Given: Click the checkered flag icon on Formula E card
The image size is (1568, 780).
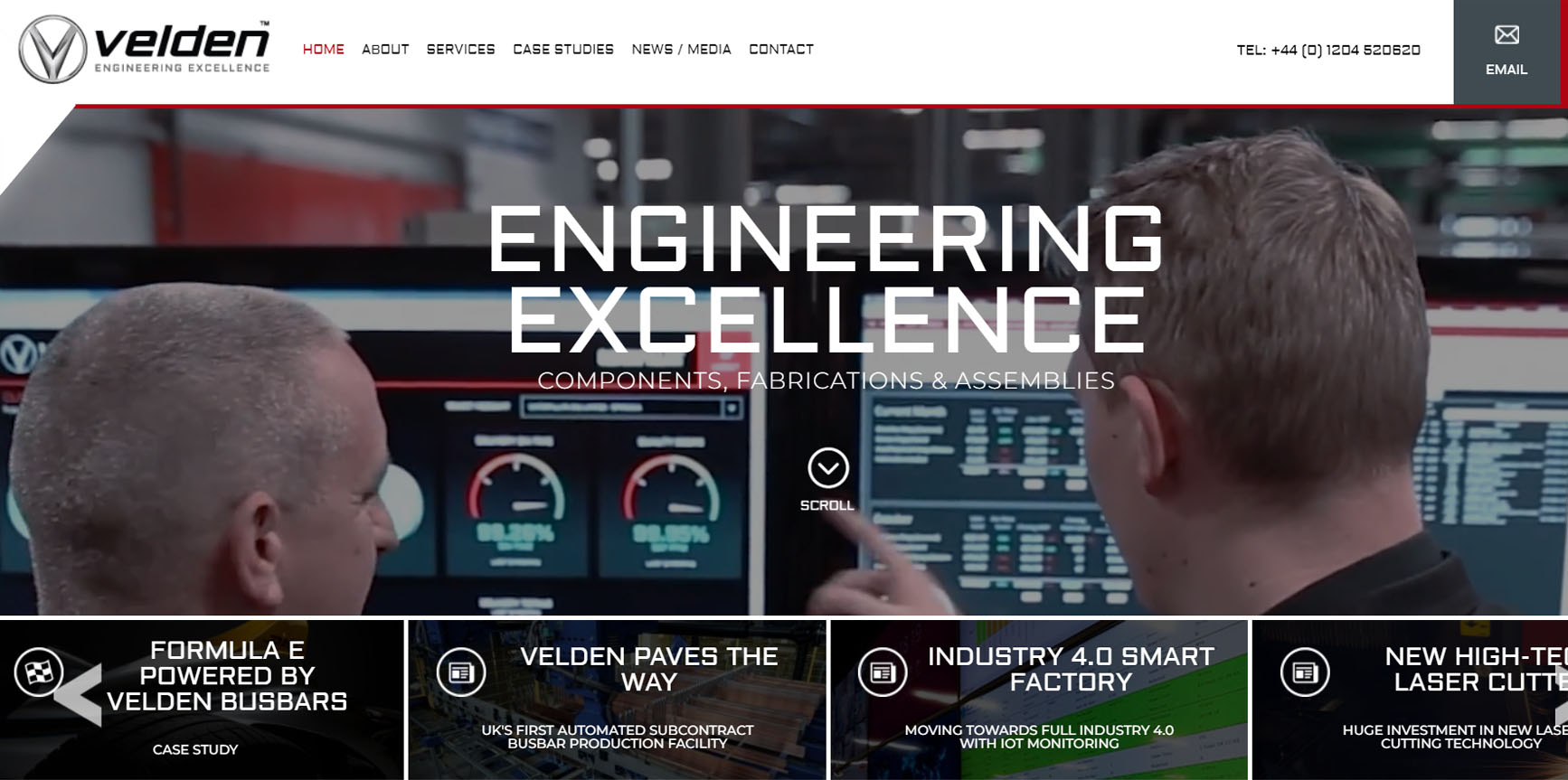Looking at the screenshot, I should (x=39, y=672).
